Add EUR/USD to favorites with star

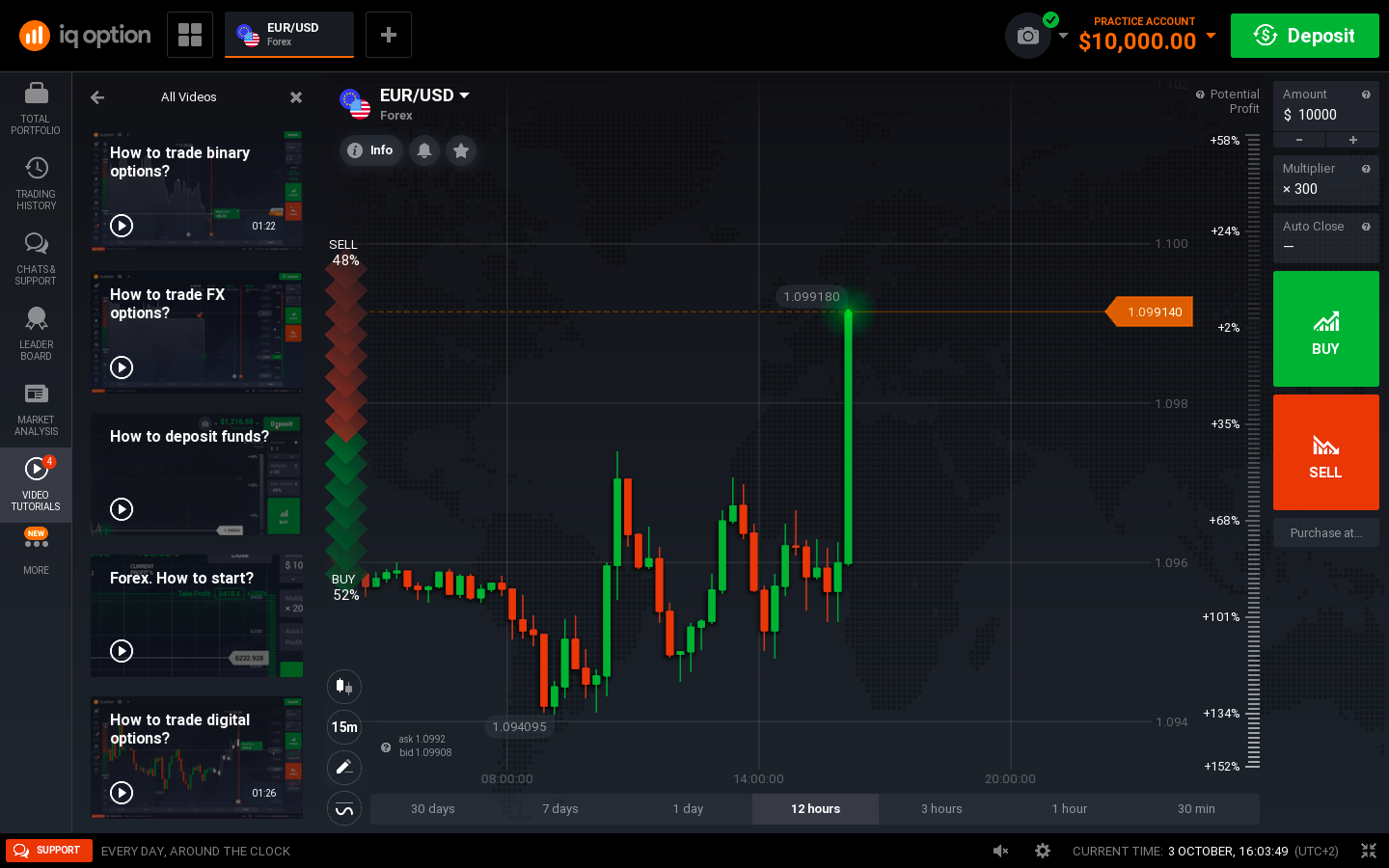pyautogui.click(x=461, y=150)
